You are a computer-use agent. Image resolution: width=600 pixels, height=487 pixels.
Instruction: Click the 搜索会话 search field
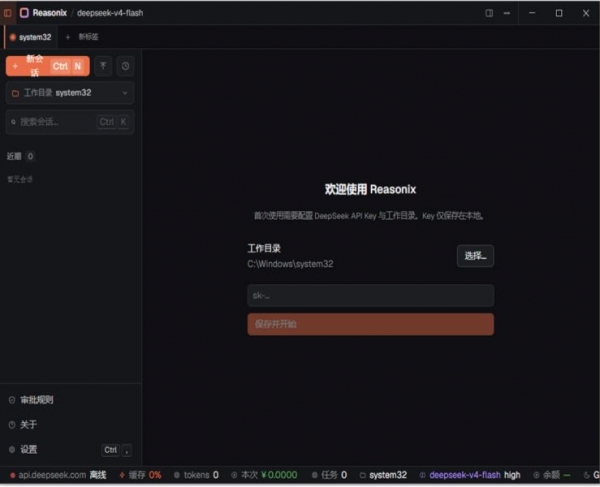(x=70, y=122)
